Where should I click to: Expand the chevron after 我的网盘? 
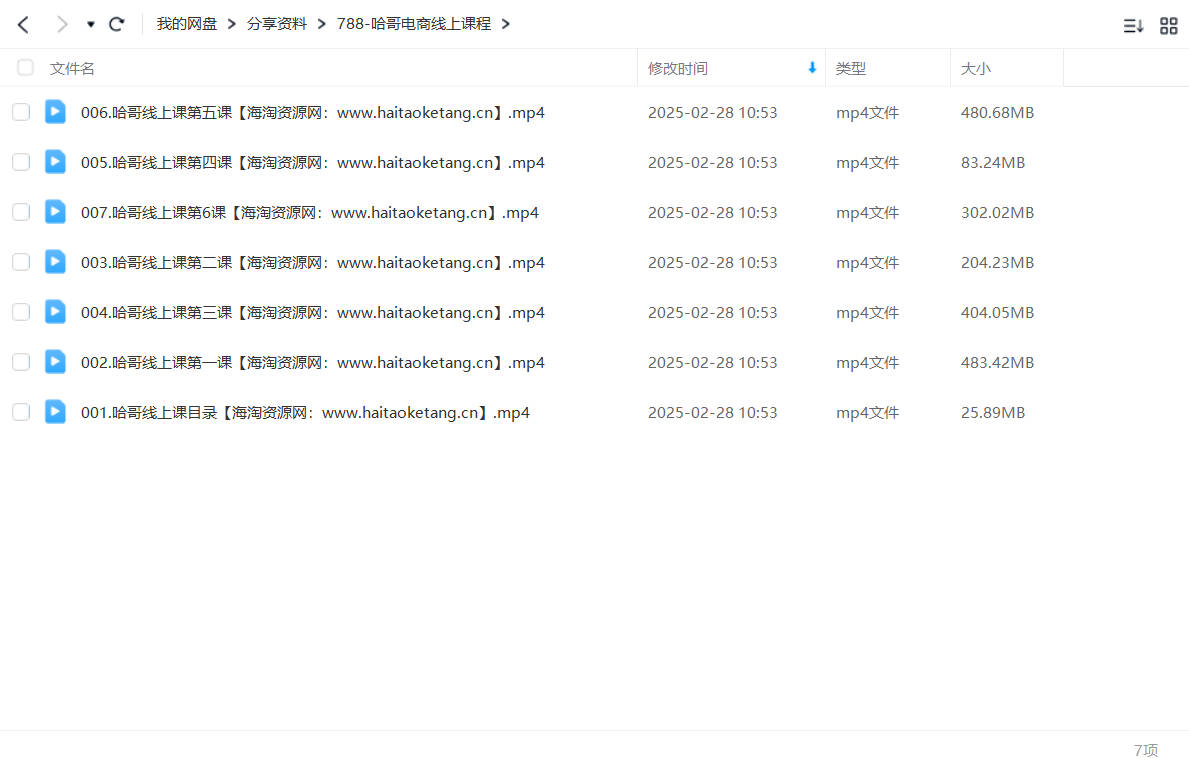pos(232,24)
